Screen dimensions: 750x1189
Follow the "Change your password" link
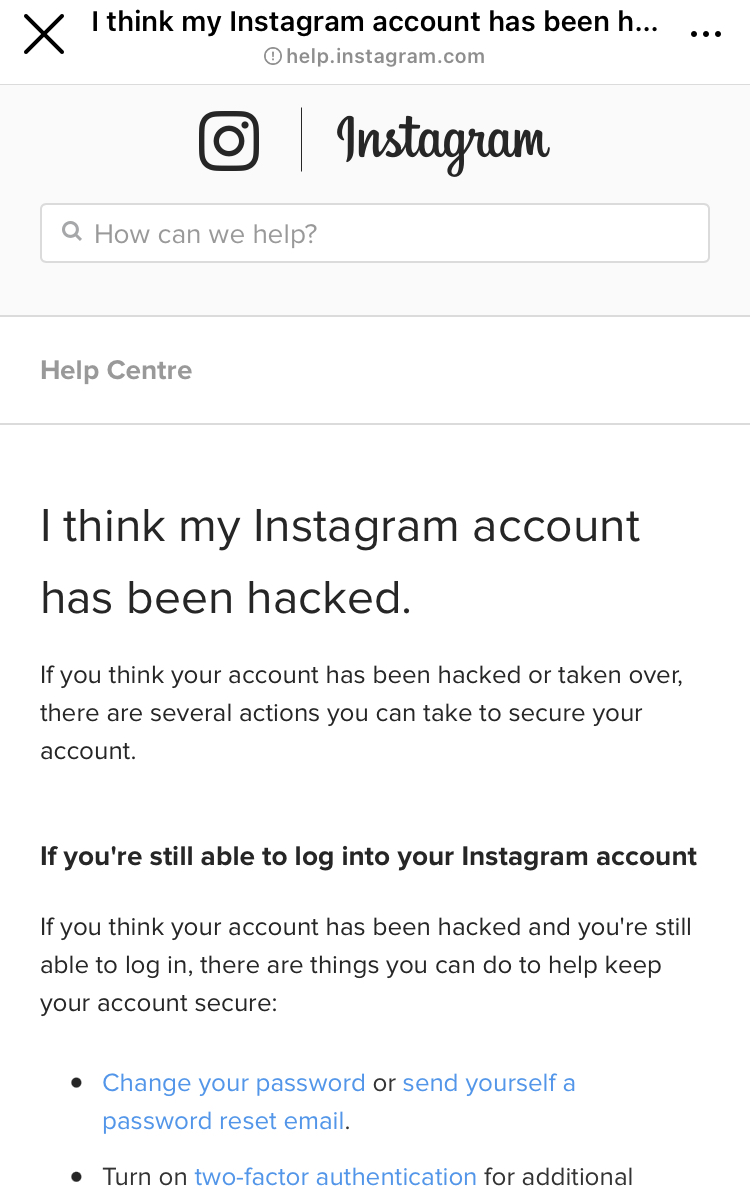click(234, 1083)
